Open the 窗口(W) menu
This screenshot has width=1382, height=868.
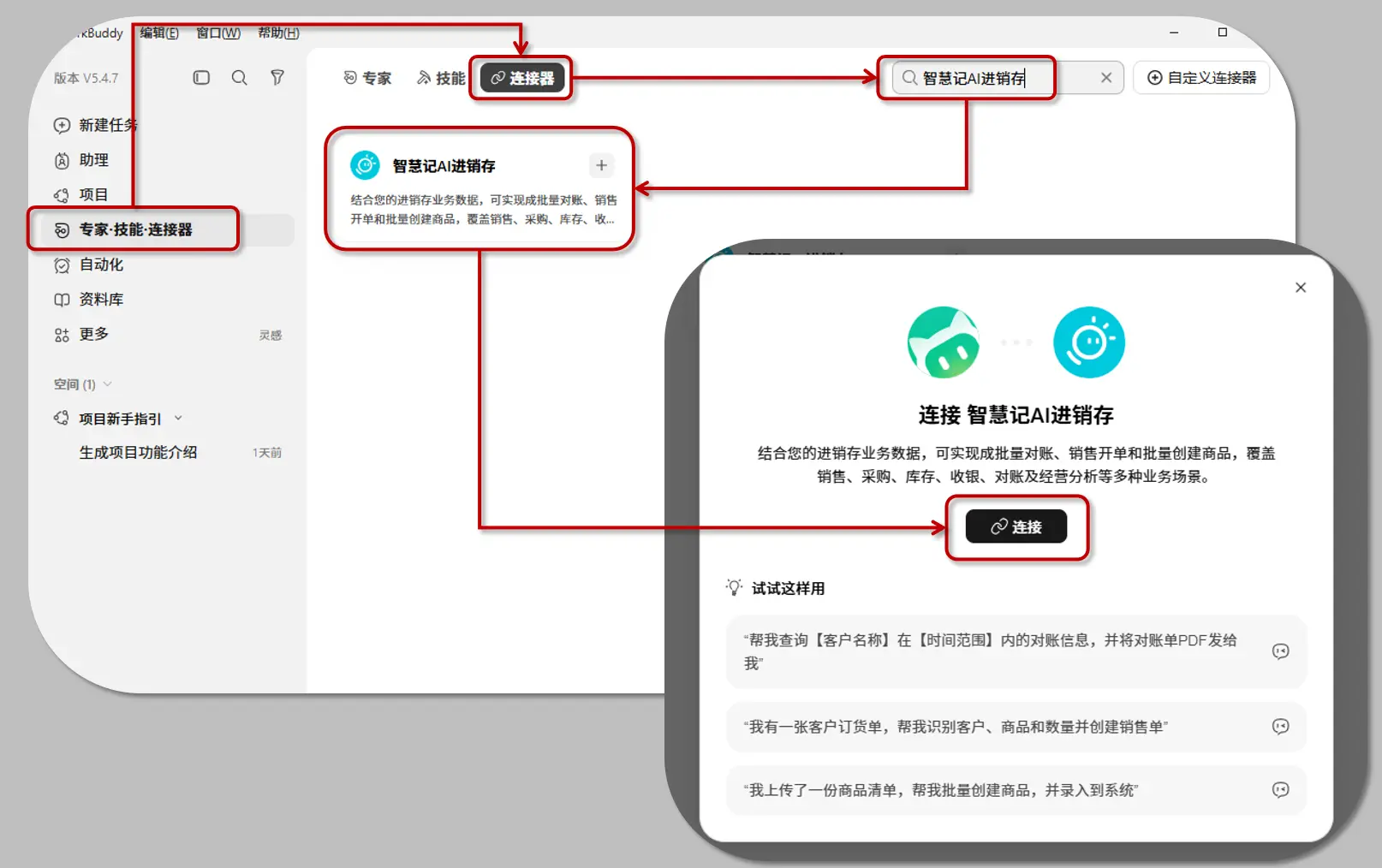[x=218, y=33]
